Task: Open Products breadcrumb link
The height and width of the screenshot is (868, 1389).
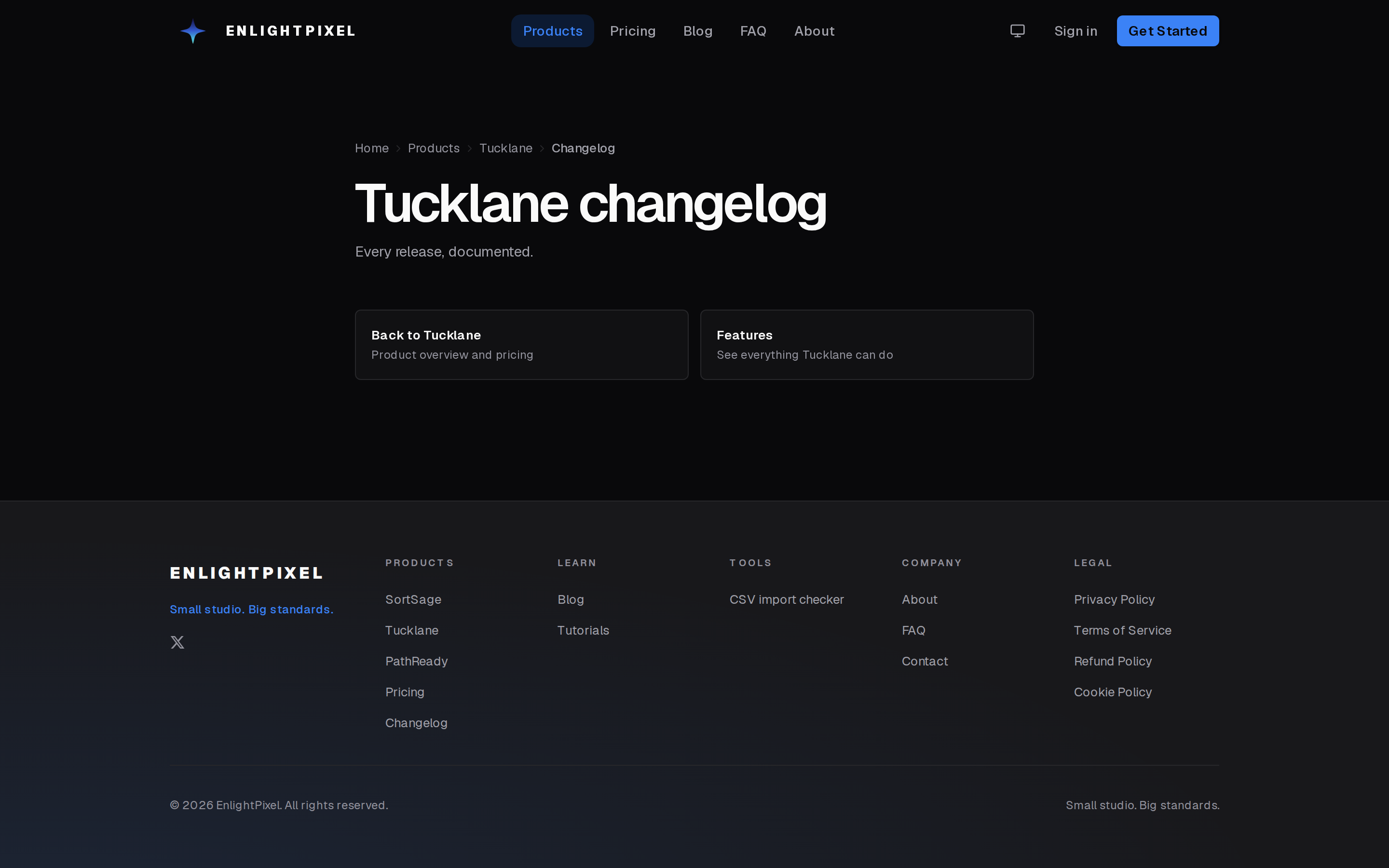Action: pyautogui.click(x=434, y=148)
